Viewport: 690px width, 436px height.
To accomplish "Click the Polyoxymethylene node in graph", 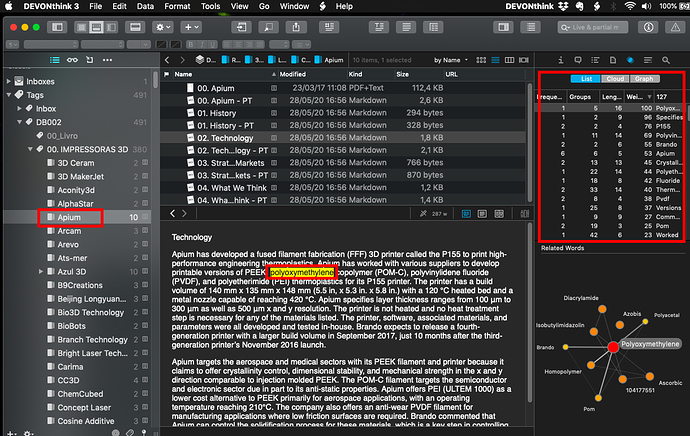I will tap(613, 347).
